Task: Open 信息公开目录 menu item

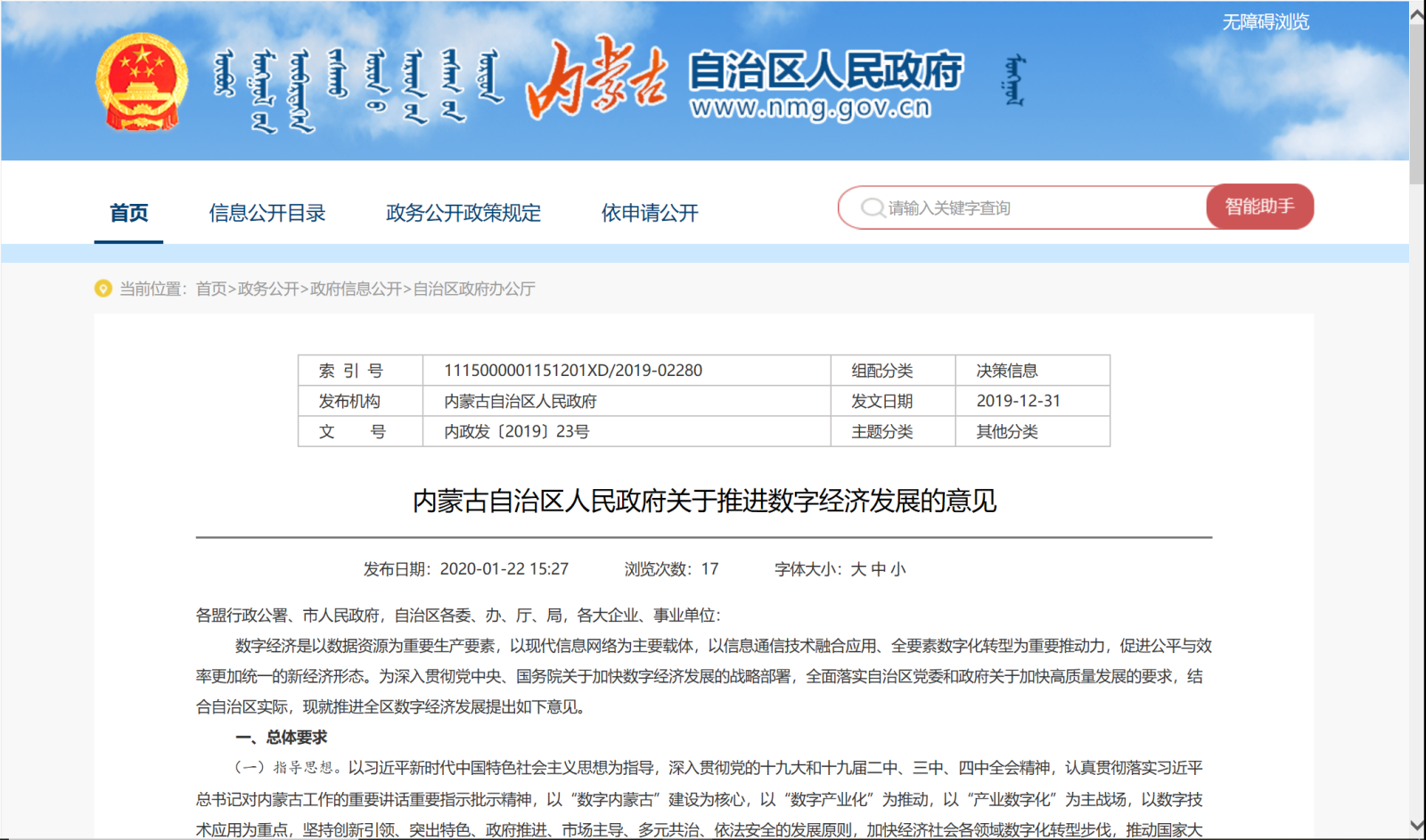Action: [x=267, y=214]
